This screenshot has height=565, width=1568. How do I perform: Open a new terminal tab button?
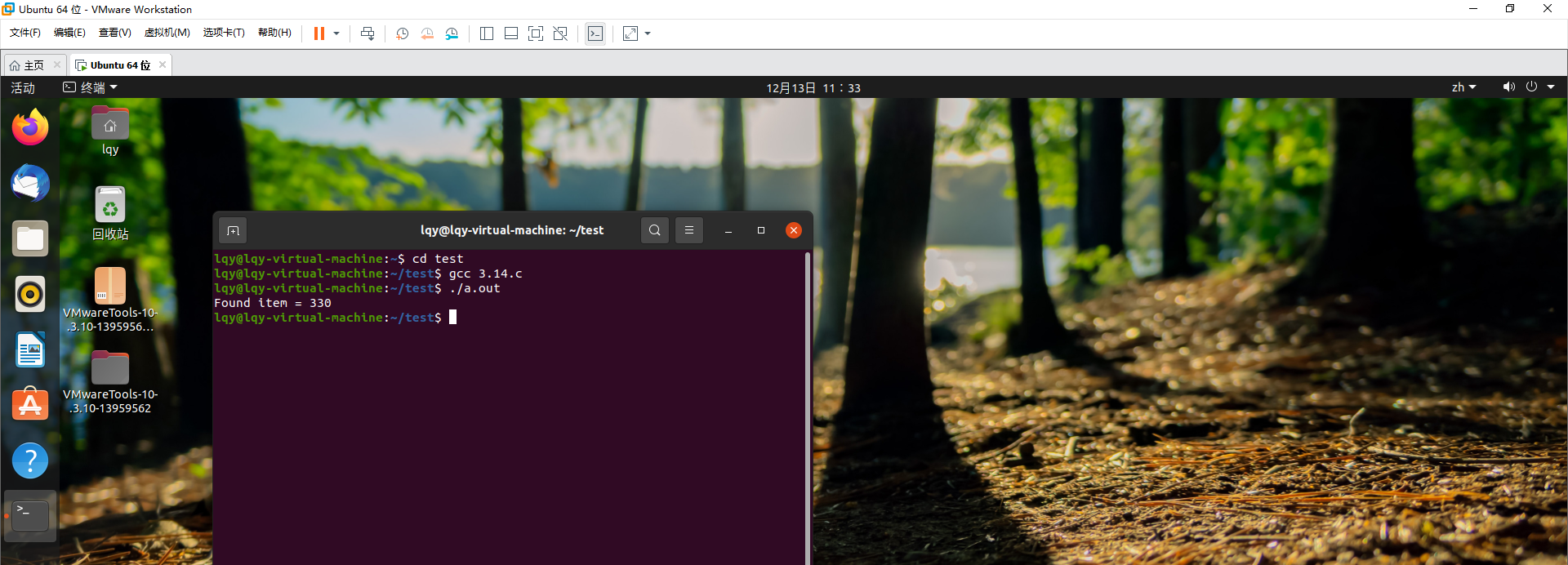(233, 231)
